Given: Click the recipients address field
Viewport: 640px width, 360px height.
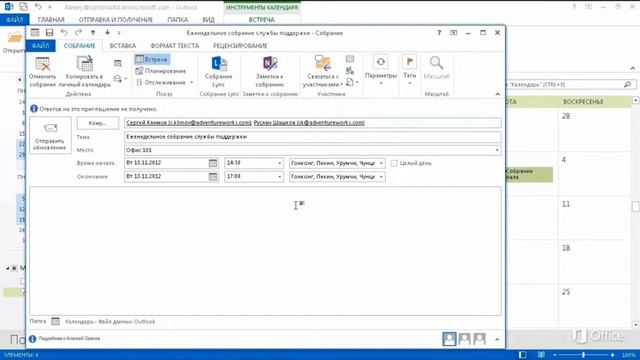Looking at the screenshot, I should coord(313,123).
